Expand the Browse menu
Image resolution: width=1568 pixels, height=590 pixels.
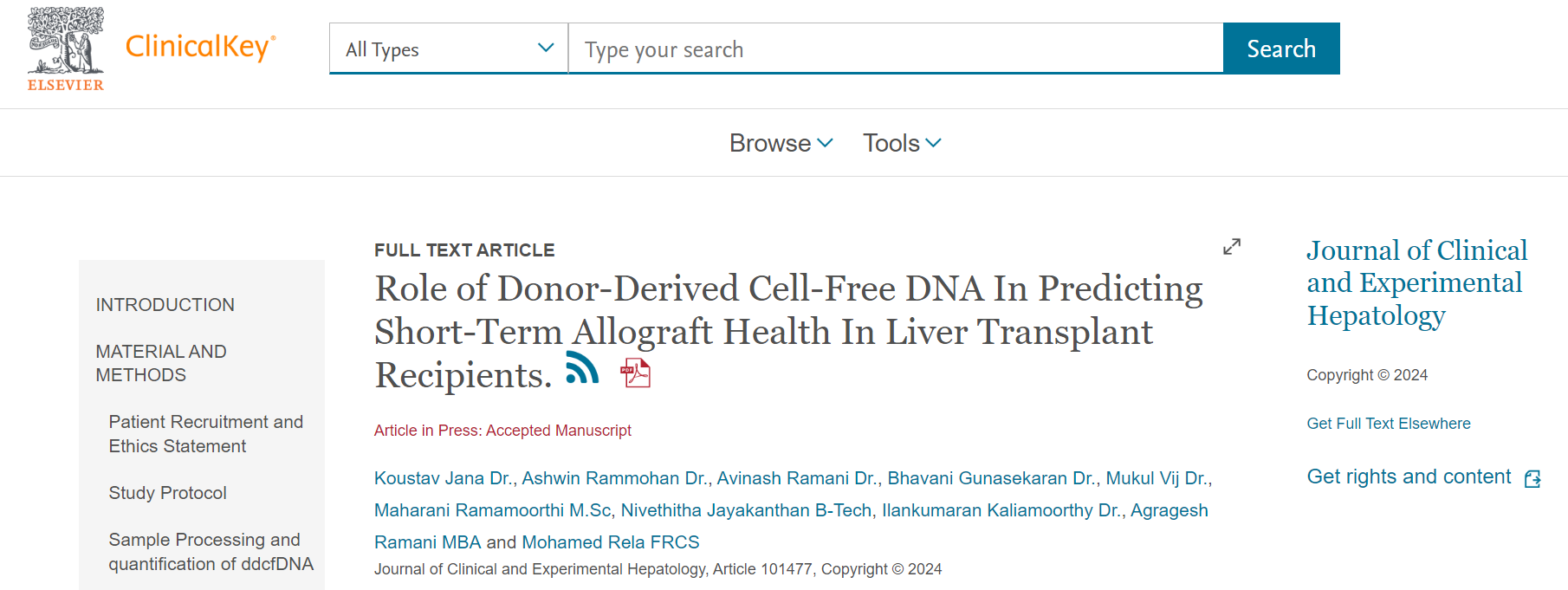(x=781, y=143)
